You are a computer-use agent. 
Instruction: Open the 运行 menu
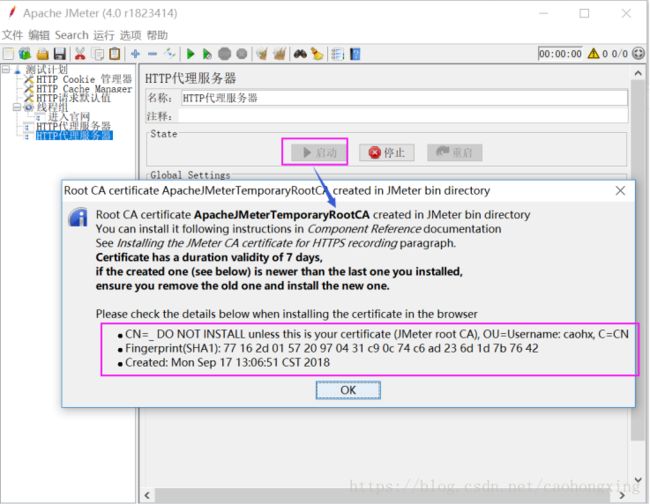(x=104, y=35)
